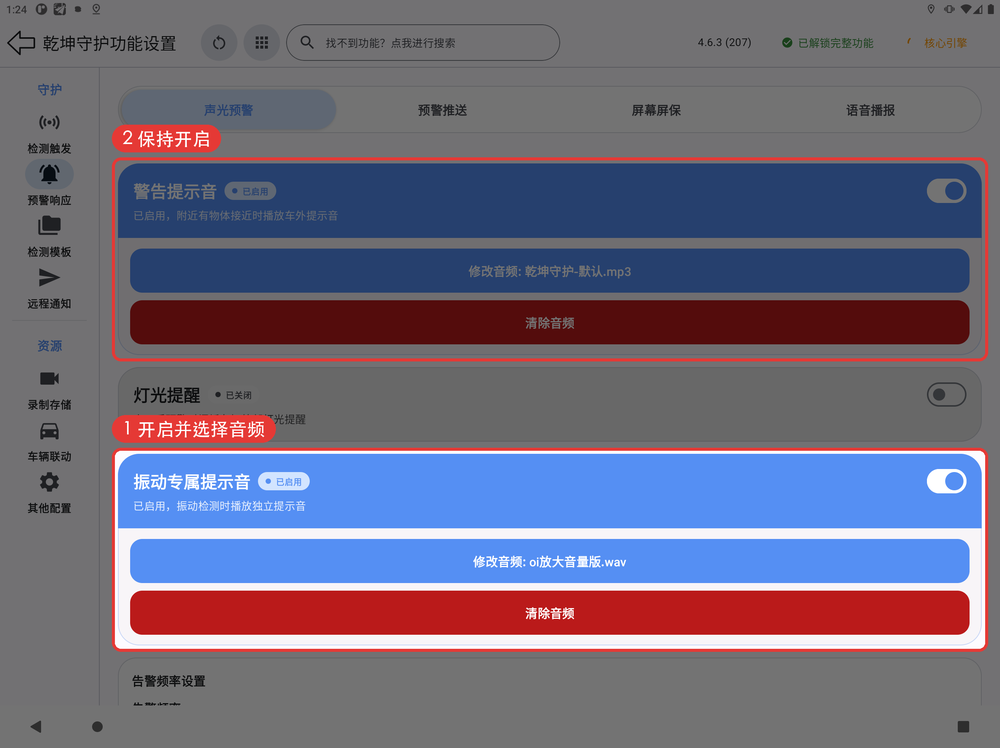Toggle 振动专属提示音 switch
Image resolution: width=1000 pixels, height=748 pixels.
(946, 481)
